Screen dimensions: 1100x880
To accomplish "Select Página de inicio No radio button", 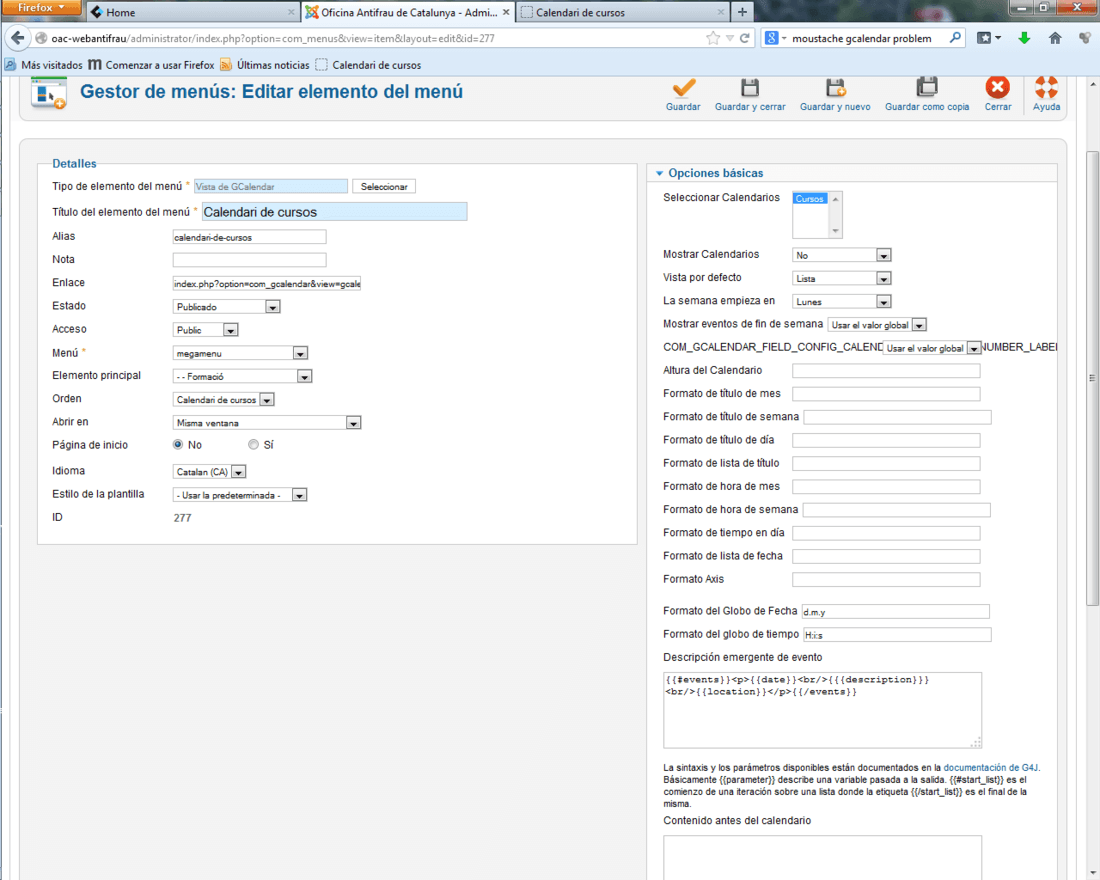I will (x=178, y=444).
